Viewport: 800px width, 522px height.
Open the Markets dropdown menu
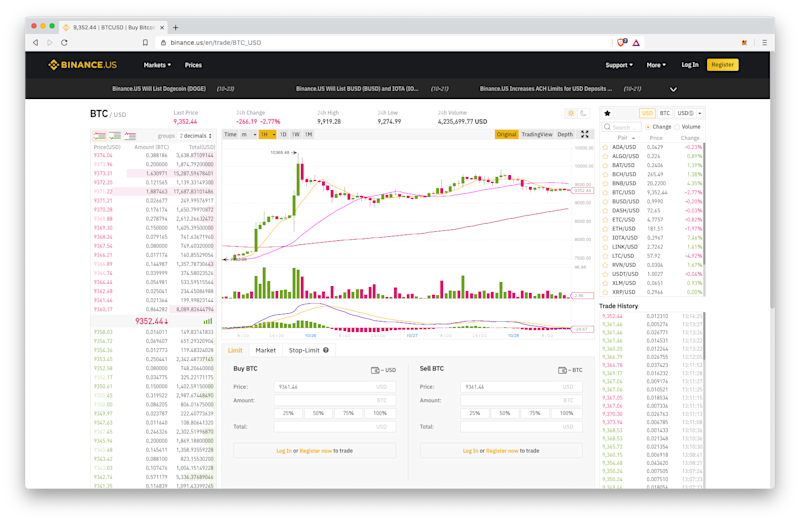click(x=157, y=65)
